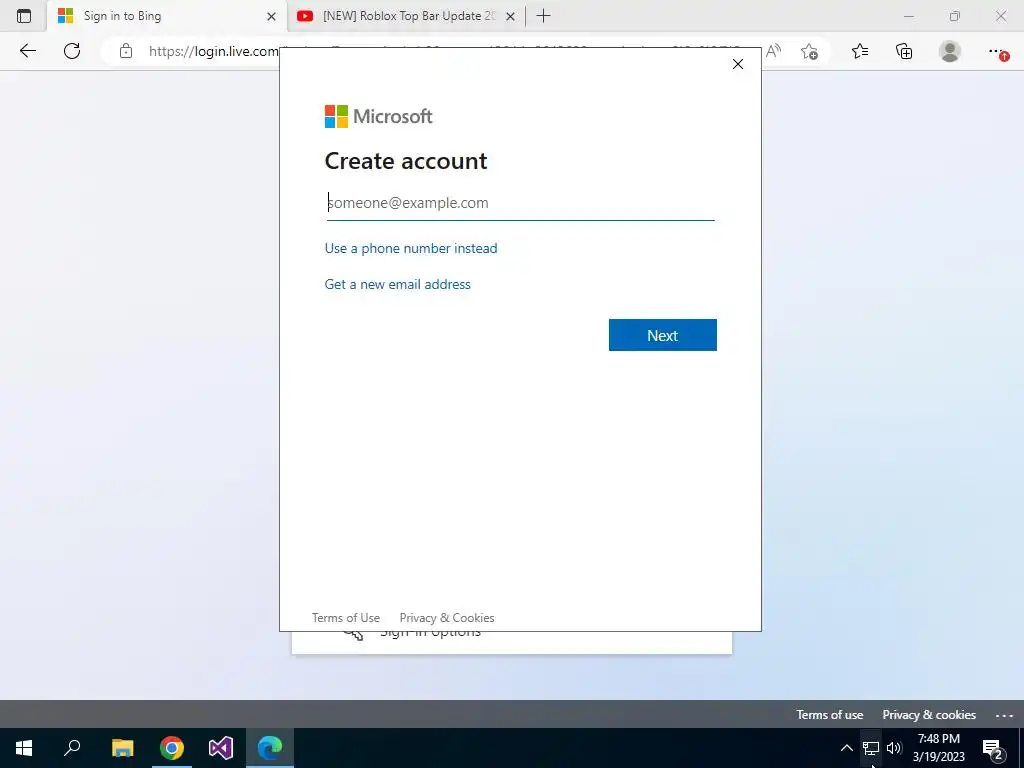Open the page footer more options ellipsis
This screenshot has height=768, width=1024.
(1004, 716)
